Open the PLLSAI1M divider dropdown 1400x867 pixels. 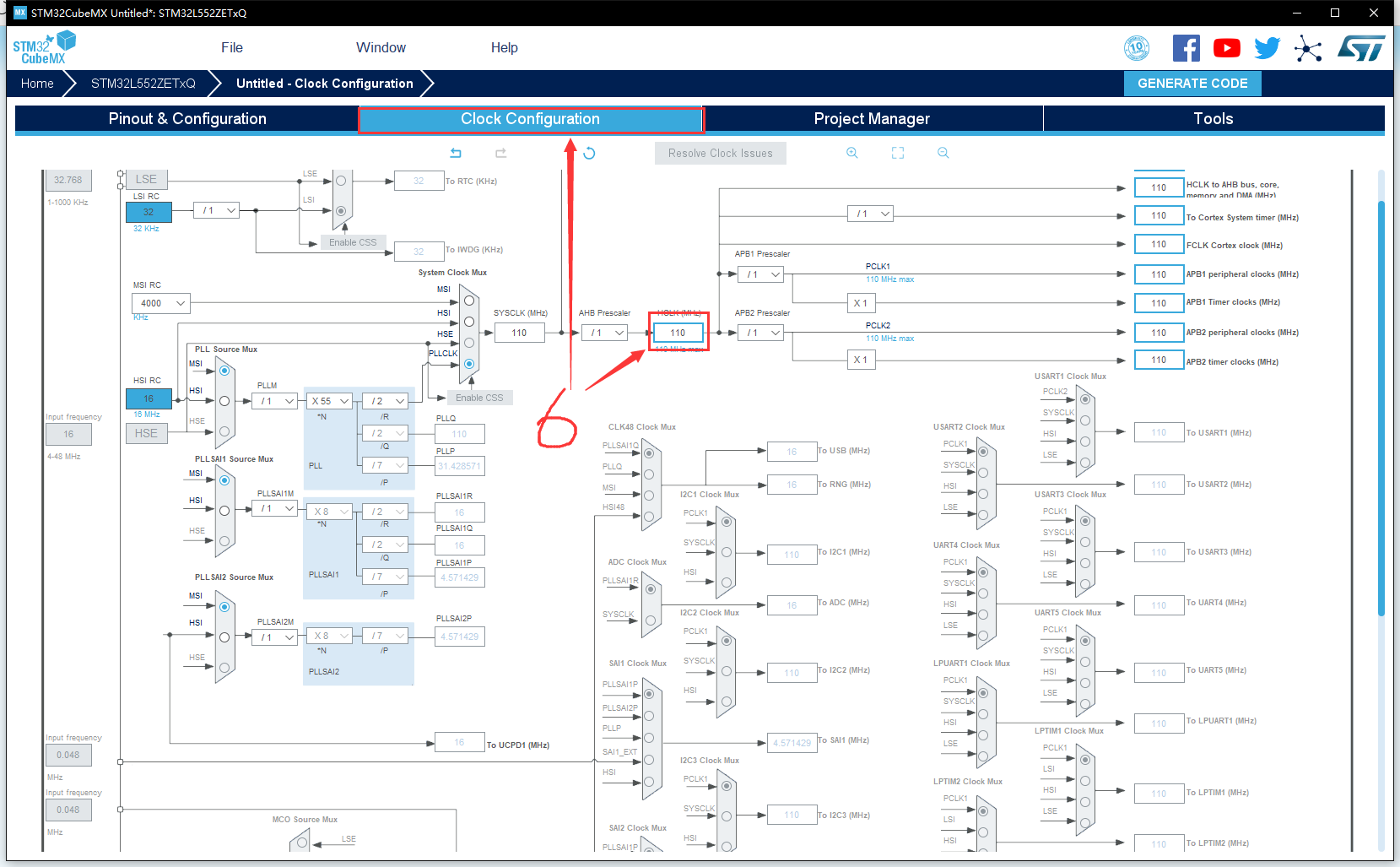pyautogui.click(x=274, y=508)
